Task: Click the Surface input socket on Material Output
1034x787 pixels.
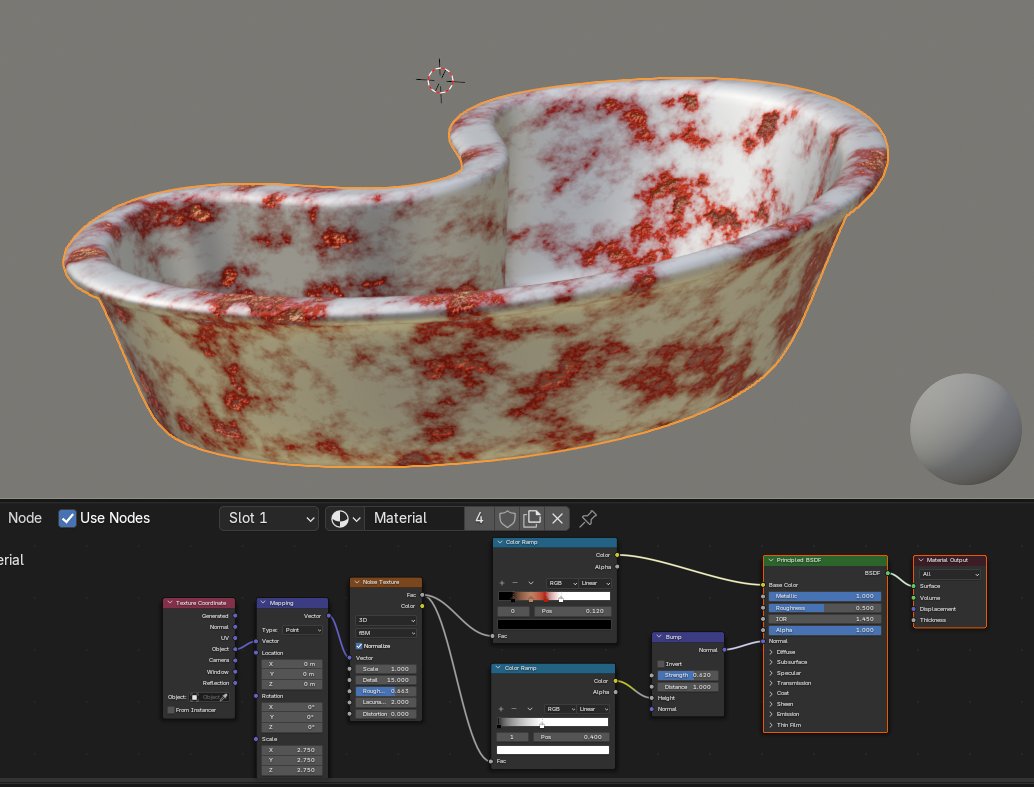Action: point(913,586)
